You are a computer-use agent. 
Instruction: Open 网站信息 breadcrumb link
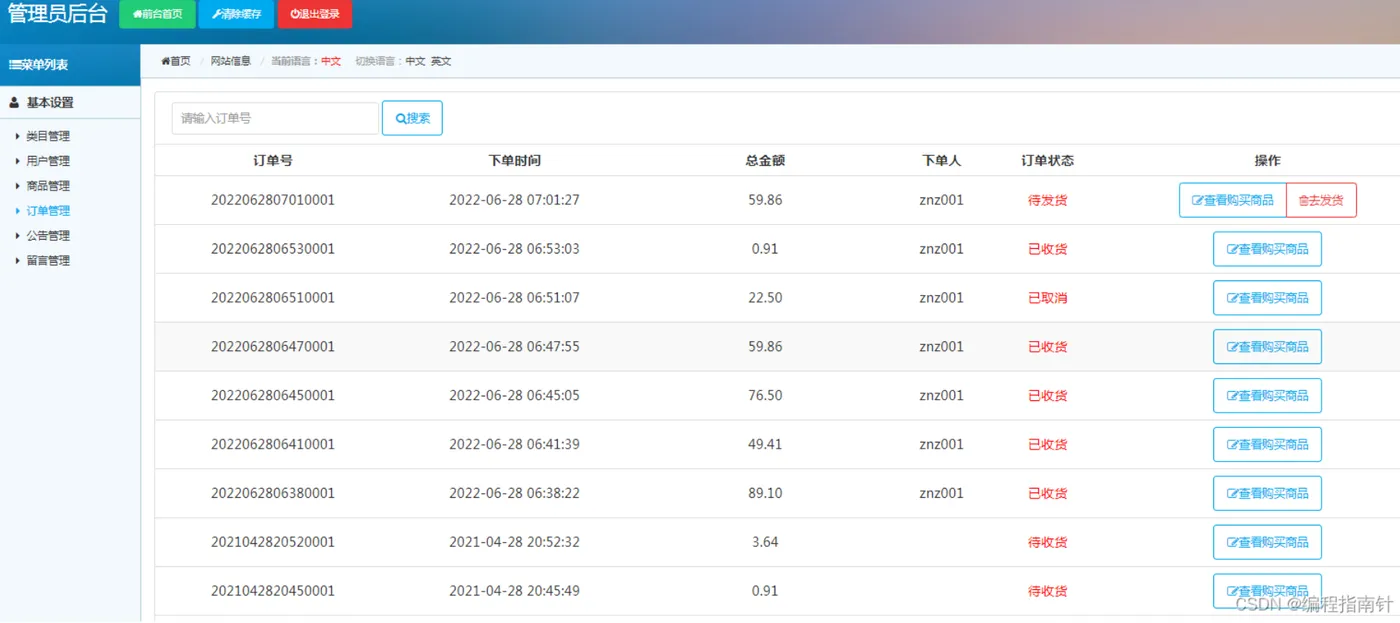tap(231, 61)
